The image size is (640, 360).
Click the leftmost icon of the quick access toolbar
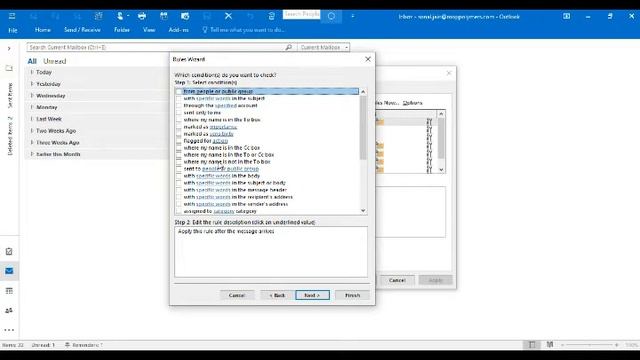[12, 16]
